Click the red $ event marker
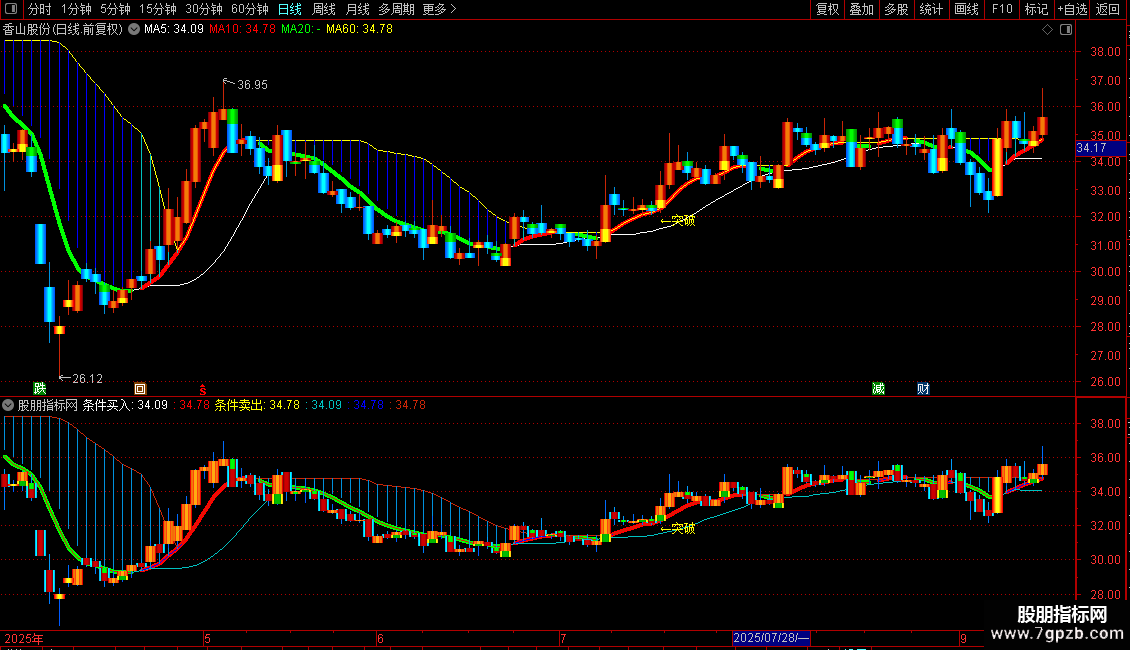This screenshot has height=650, width=1130. pyautogui.click(x=203, y=388)
